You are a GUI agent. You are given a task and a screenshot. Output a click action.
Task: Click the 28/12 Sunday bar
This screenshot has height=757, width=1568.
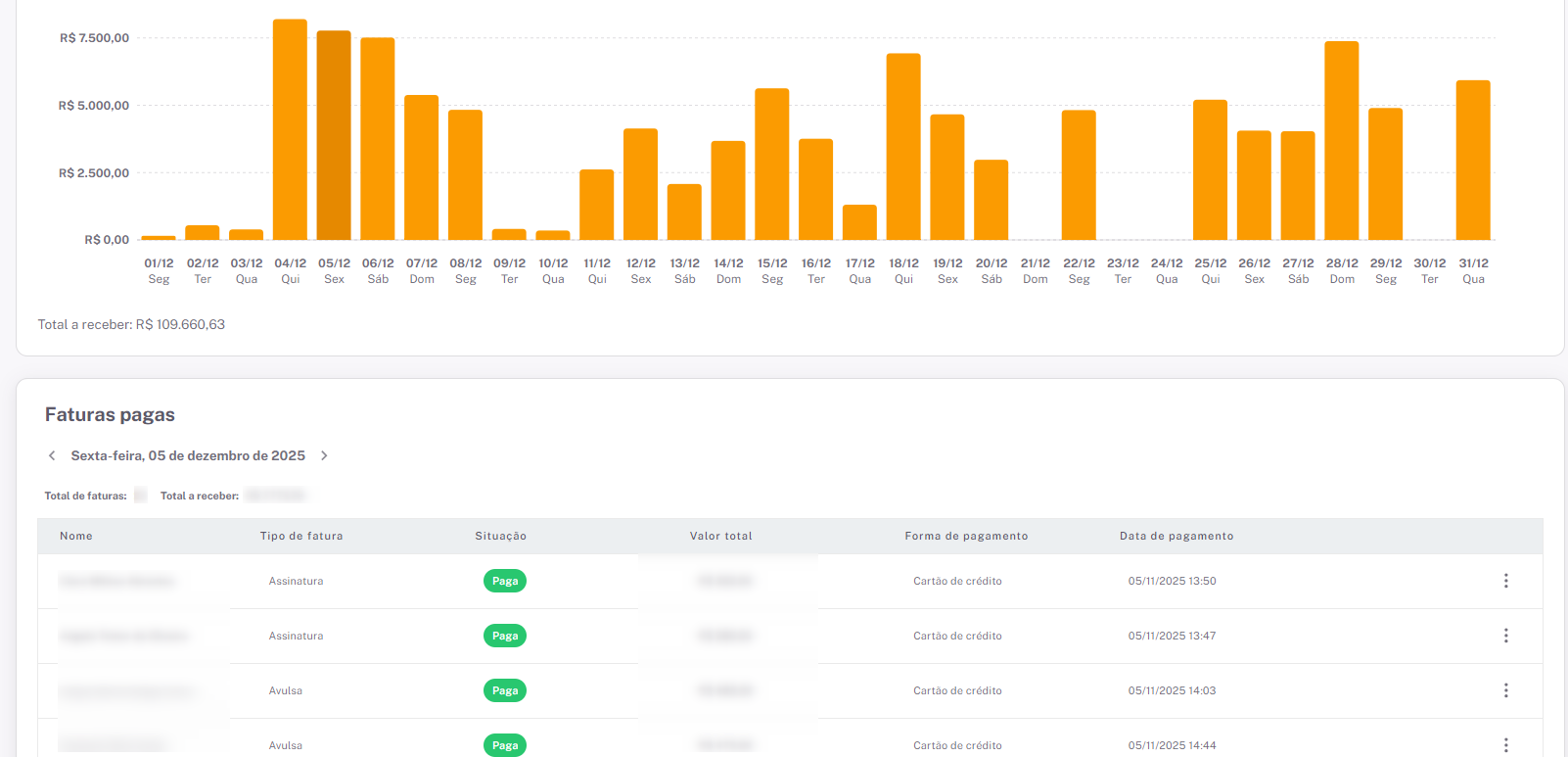click(1341, 140)
